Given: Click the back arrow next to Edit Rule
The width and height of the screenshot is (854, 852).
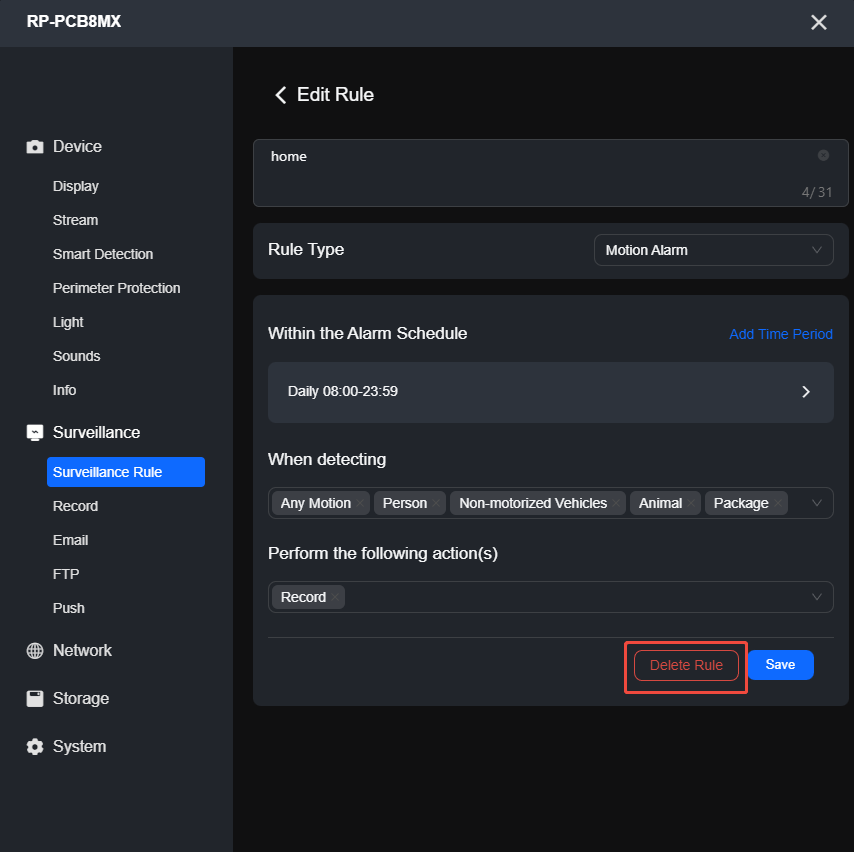Looking at the screenshot, I should point(281,94).
